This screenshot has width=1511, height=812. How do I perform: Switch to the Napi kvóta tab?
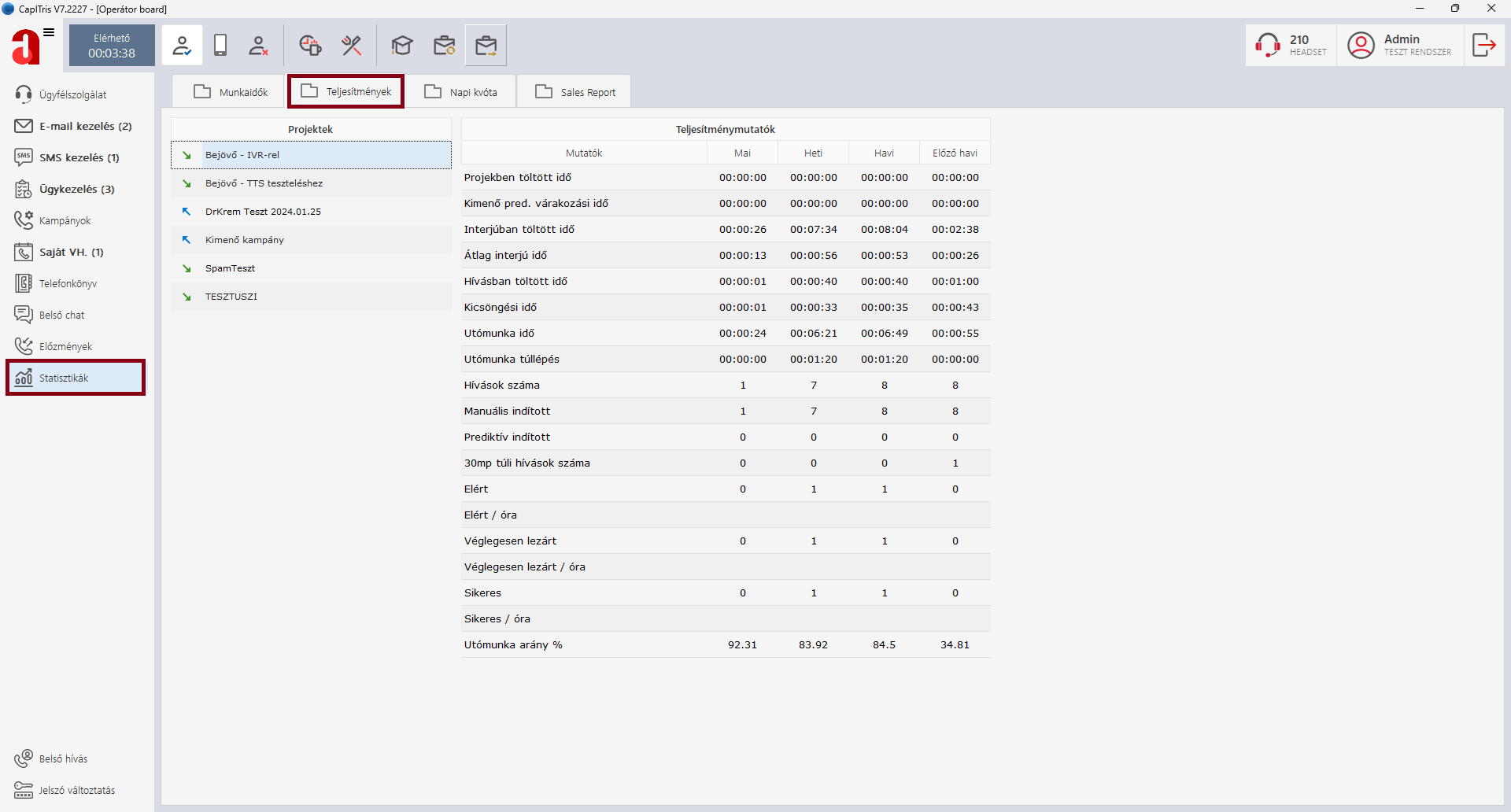(x=461, y=92)
